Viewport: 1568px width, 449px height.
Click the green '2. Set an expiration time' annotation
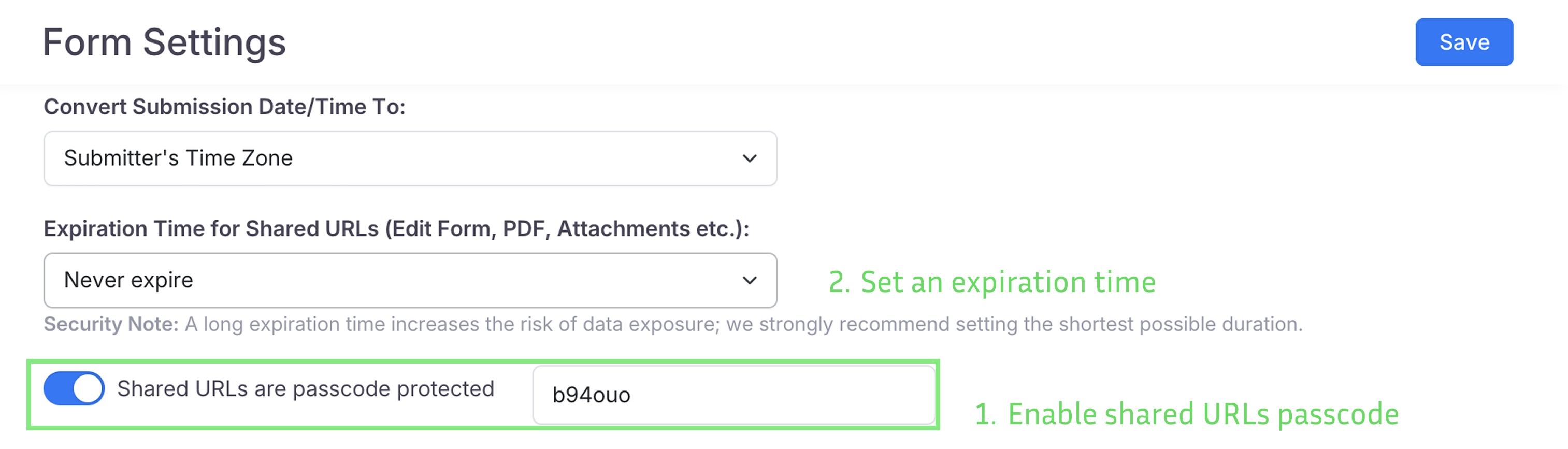point(991,282)
